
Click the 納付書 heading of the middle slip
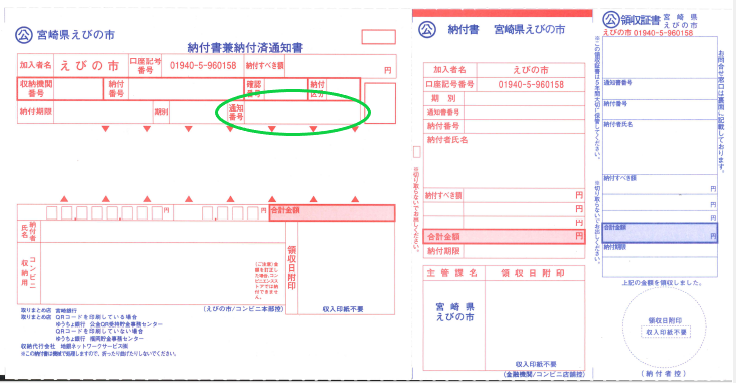tap(463, 30)
